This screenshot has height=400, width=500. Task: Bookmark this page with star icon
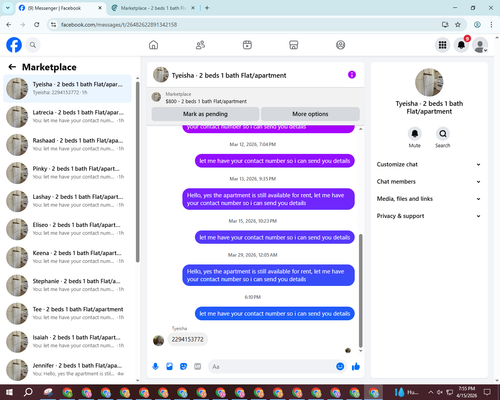tap(458, 24)
